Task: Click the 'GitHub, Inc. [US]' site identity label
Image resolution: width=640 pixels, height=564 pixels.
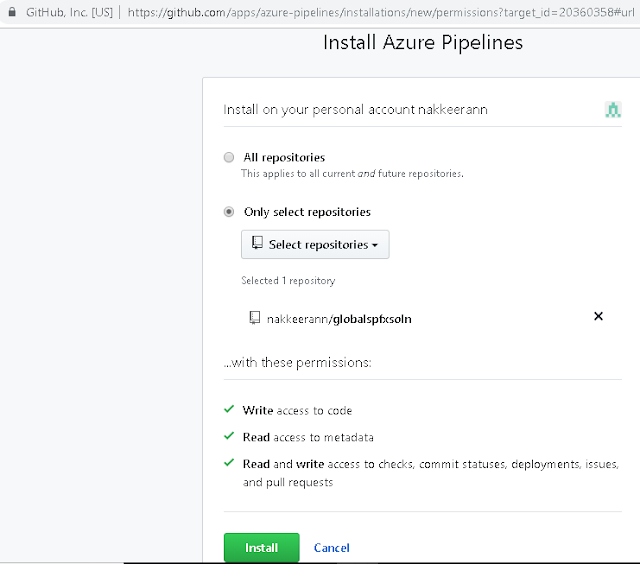Action: (x=69, y=12)
